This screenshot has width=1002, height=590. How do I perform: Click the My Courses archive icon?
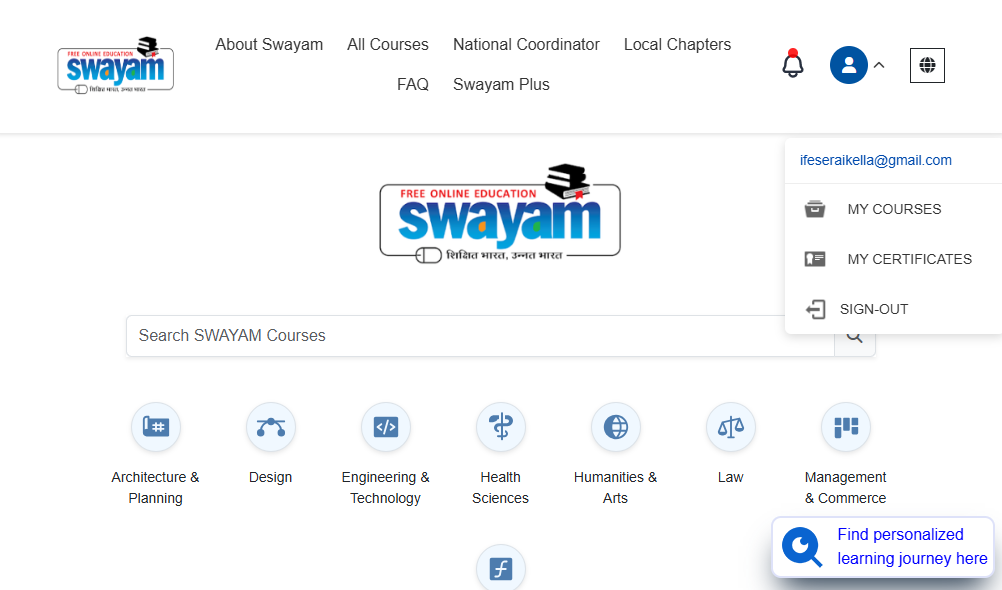pyautogui.click(x=815, y=209)
